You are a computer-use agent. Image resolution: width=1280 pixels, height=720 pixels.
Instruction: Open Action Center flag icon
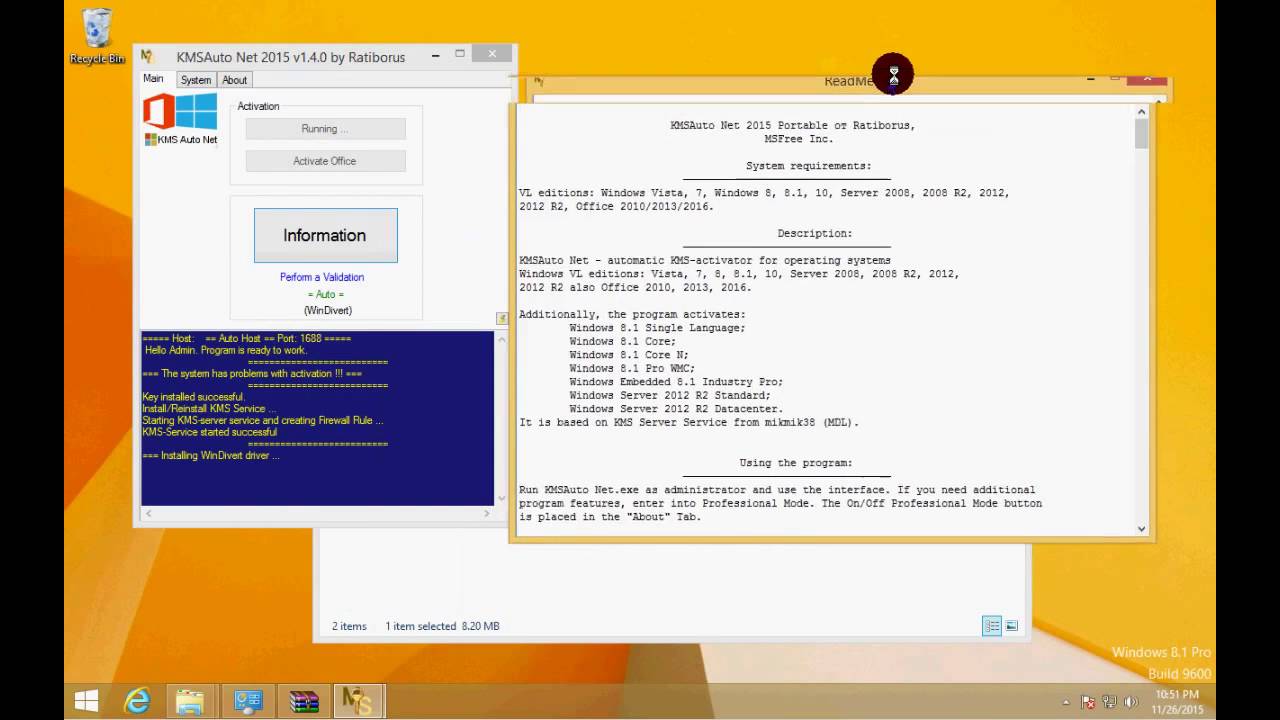(1089, 702)
